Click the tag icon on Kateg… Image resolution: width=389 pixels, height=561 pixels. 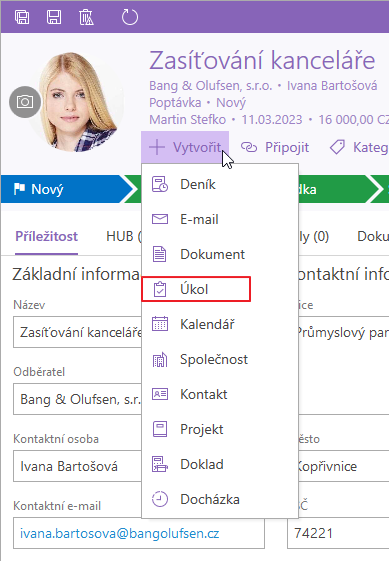[x=337, y=147]
